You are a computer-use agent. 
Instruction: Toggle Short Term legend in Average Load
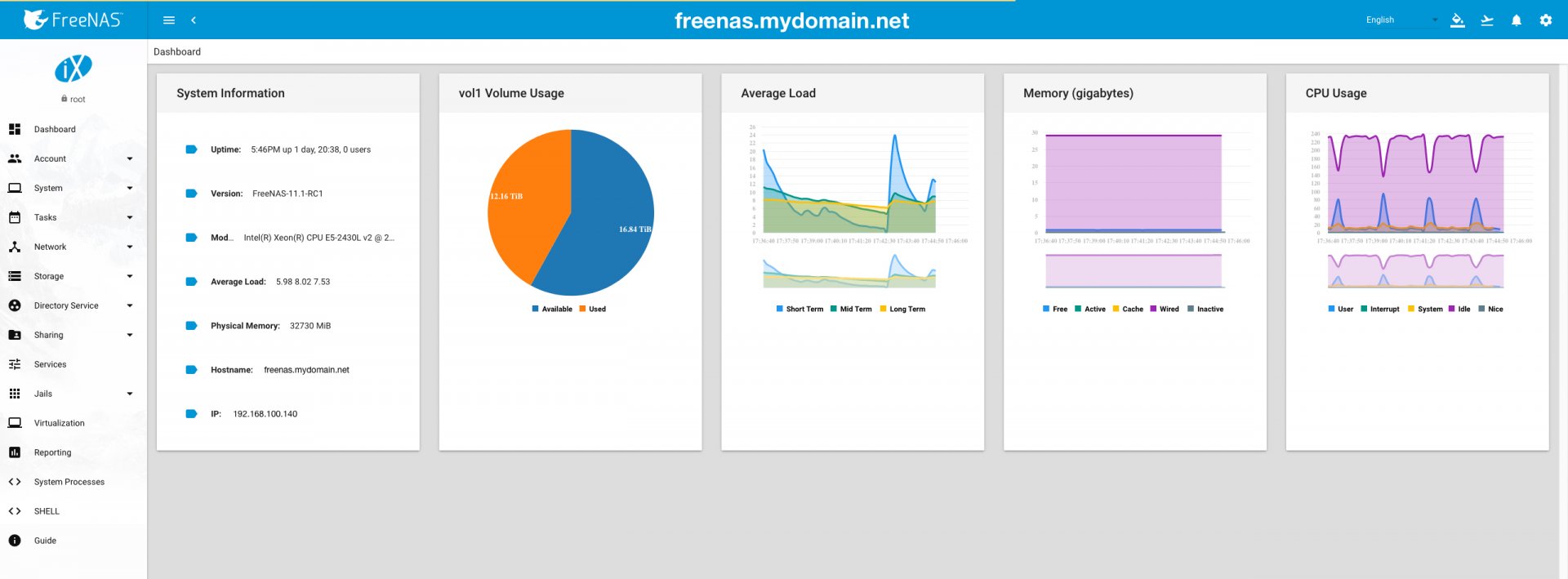tap(779, 309)
